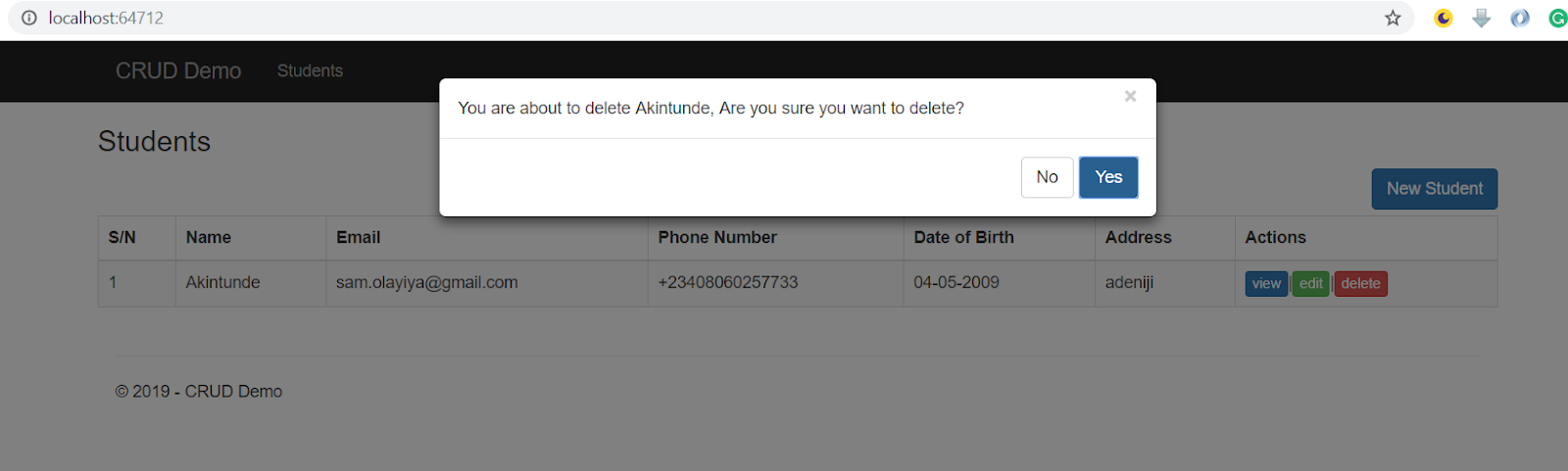Image resolution: width=1568 pixels, height=471 pixels.
Task: Click the localhost address bar URL
Action: tap(106, 18)
